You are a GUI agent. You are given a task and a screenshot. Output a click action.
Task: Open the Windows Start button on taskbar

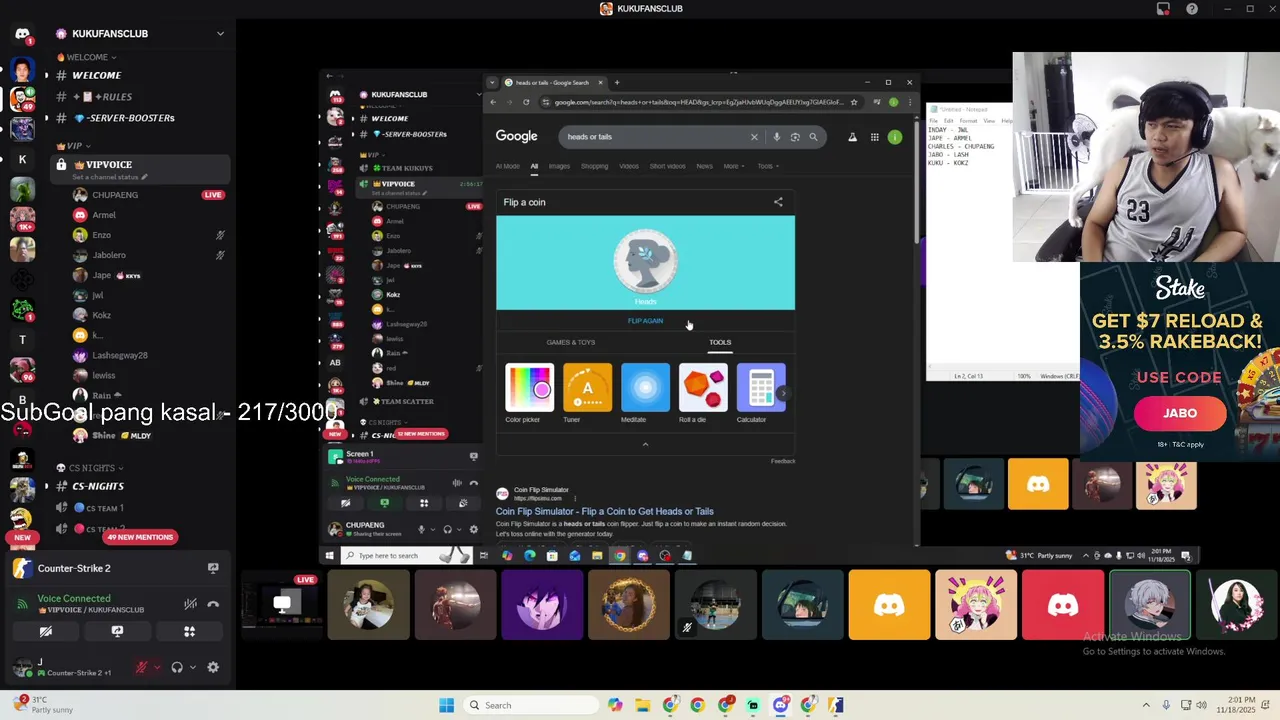[x=446, y=705]
